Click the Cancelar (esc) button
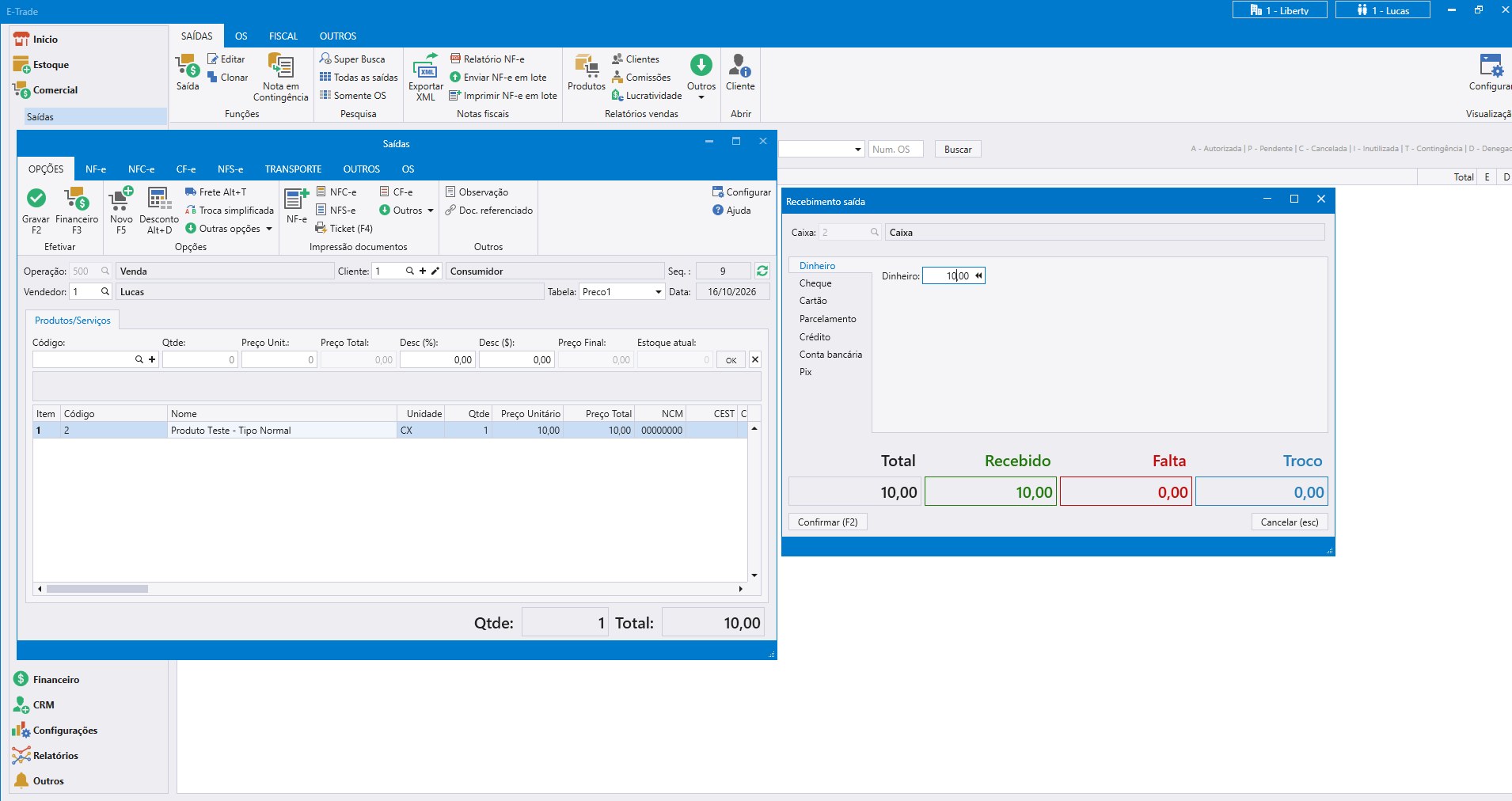The image size is (1512, 801). (x=1290, y=522)
